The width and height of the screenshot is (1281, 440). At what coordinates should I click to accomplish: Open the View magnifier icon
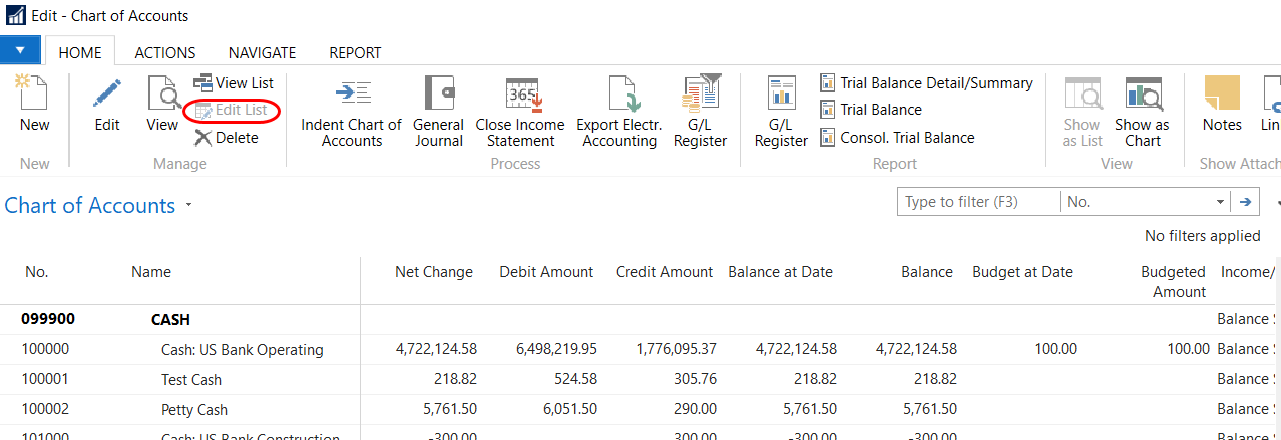[x=162, y=94]
